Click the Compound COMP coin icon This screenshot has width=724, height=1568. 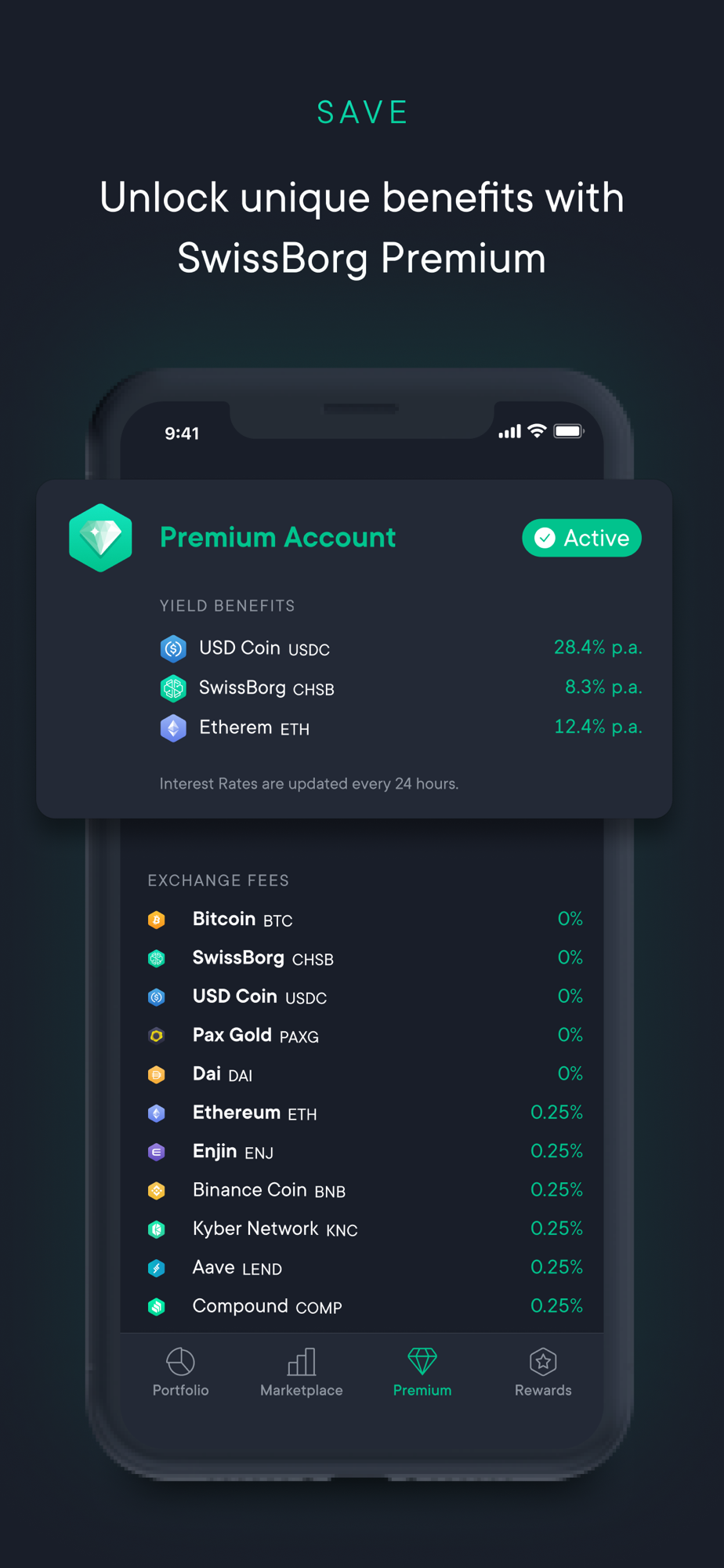pos(157,1306)
